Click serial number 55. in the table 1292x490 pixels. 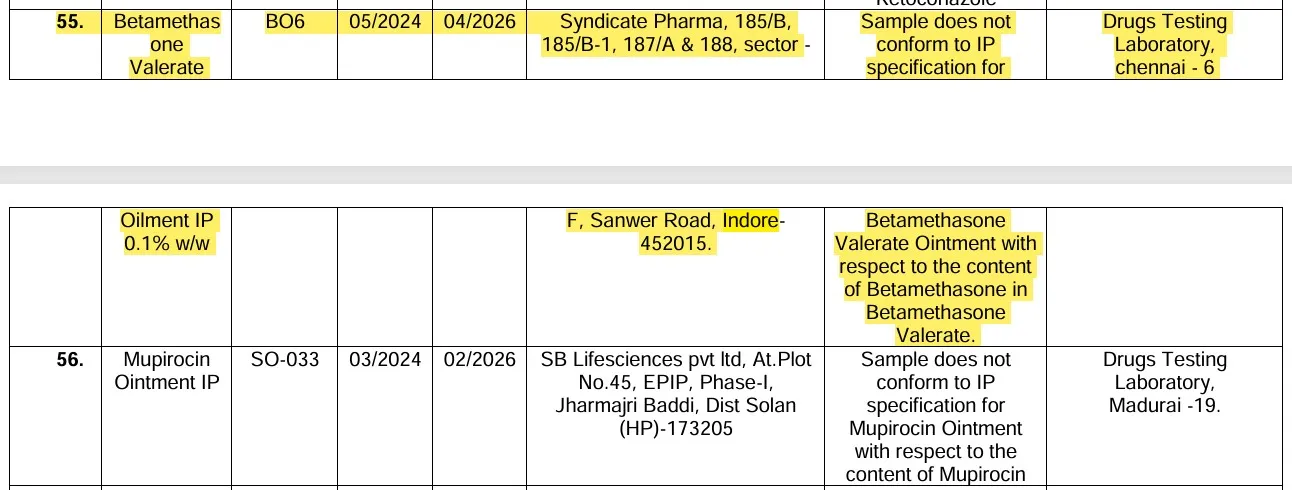click(70, 22)
